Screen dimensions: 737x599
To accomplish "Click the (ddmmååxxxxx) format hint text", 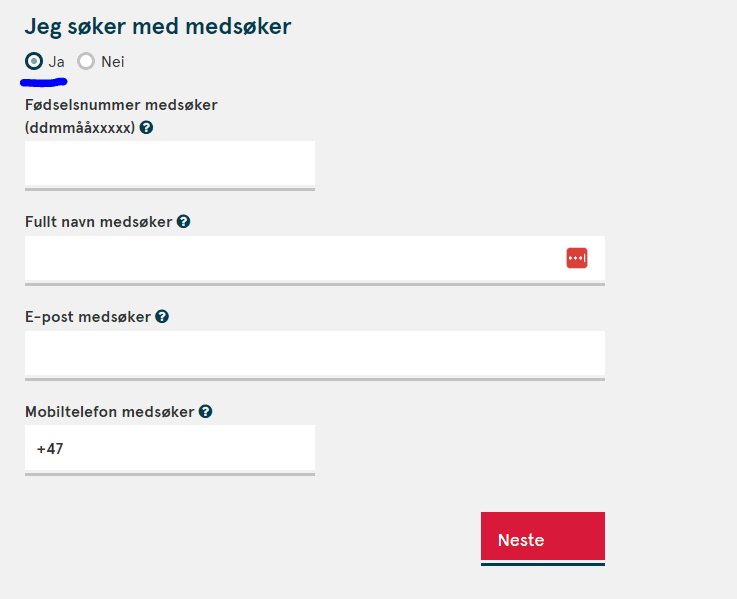I will (80, 128).
